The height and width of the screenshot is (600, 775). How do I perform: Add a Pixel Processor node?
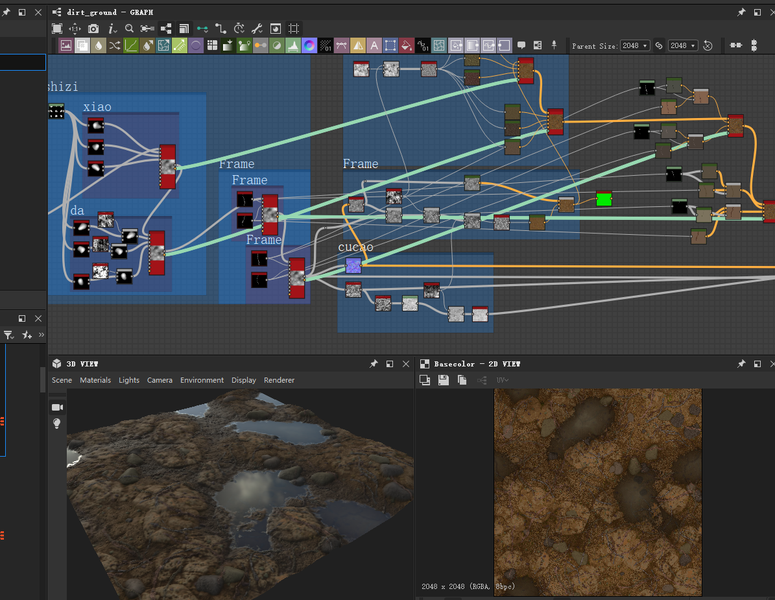pyautogui.click(x=325, y=46)
